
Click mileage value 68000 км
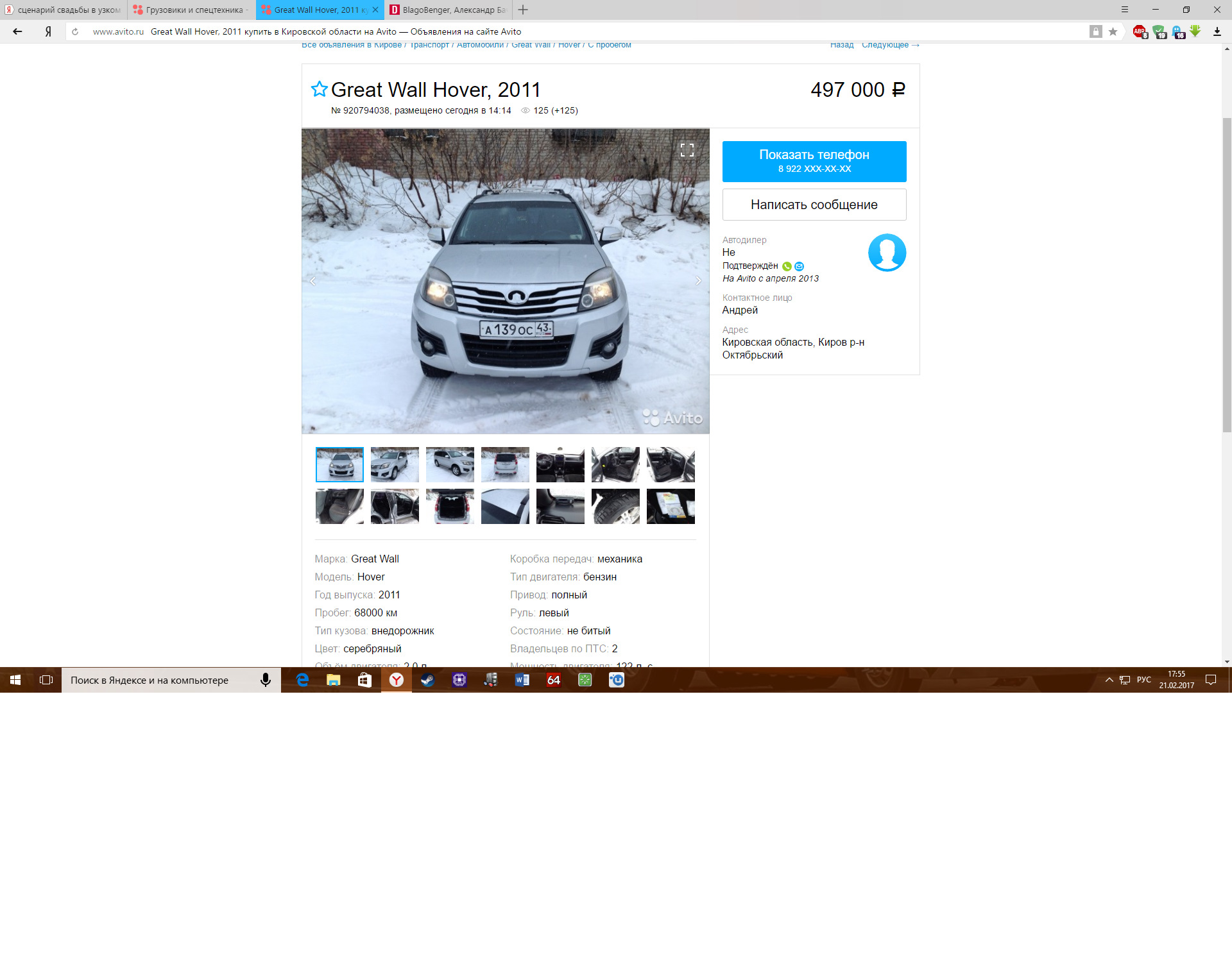click(x=375, y=612)
